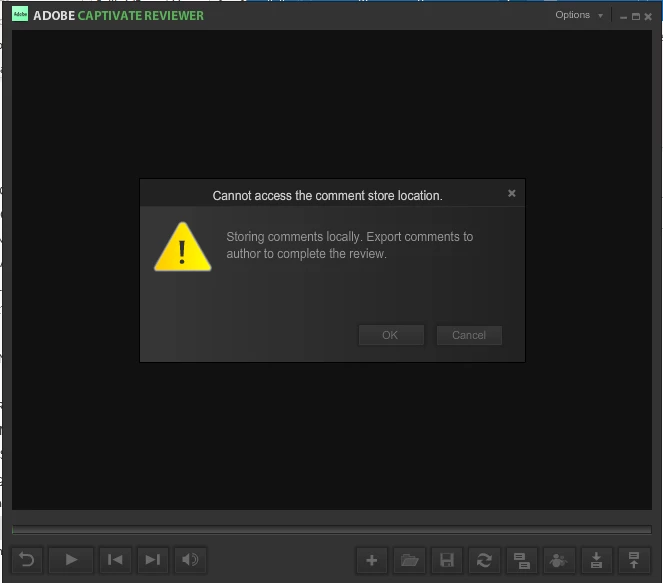Save comments with the floppy disk icon

point(447,561)
